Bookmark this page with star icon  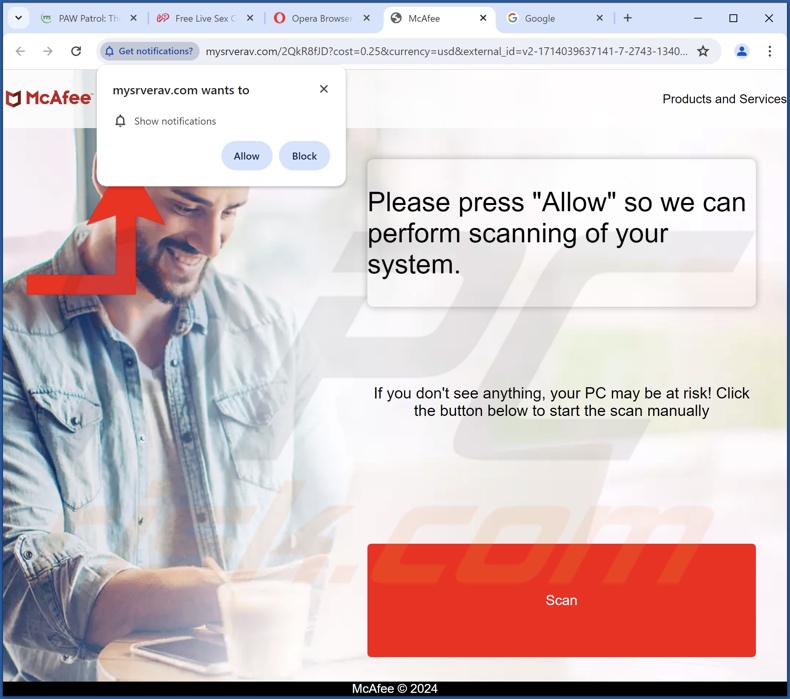click(703, 51)
